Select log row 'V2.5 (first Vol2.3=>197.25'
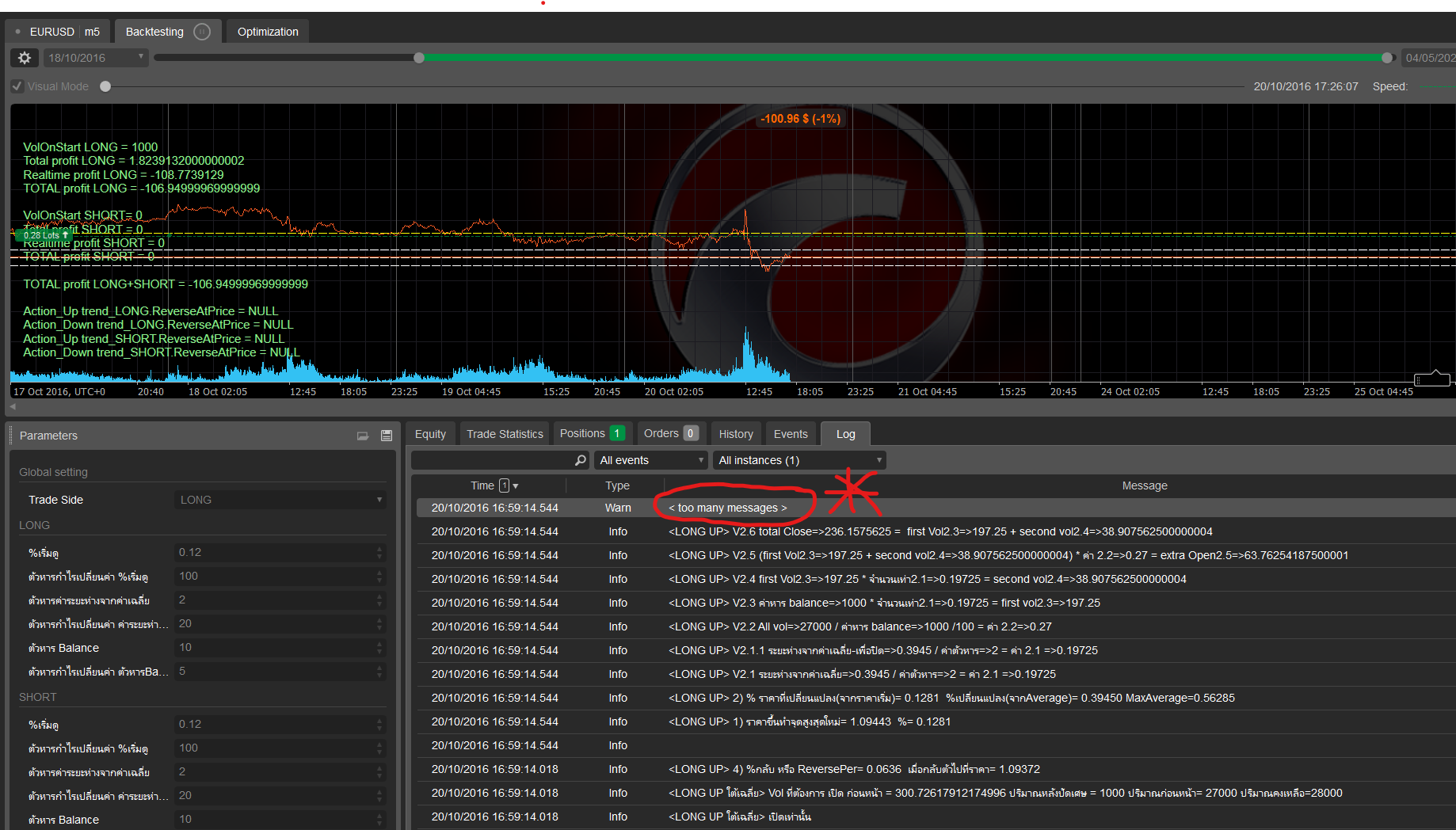This screenshot has height=830, width=1456. pos(936,555)
